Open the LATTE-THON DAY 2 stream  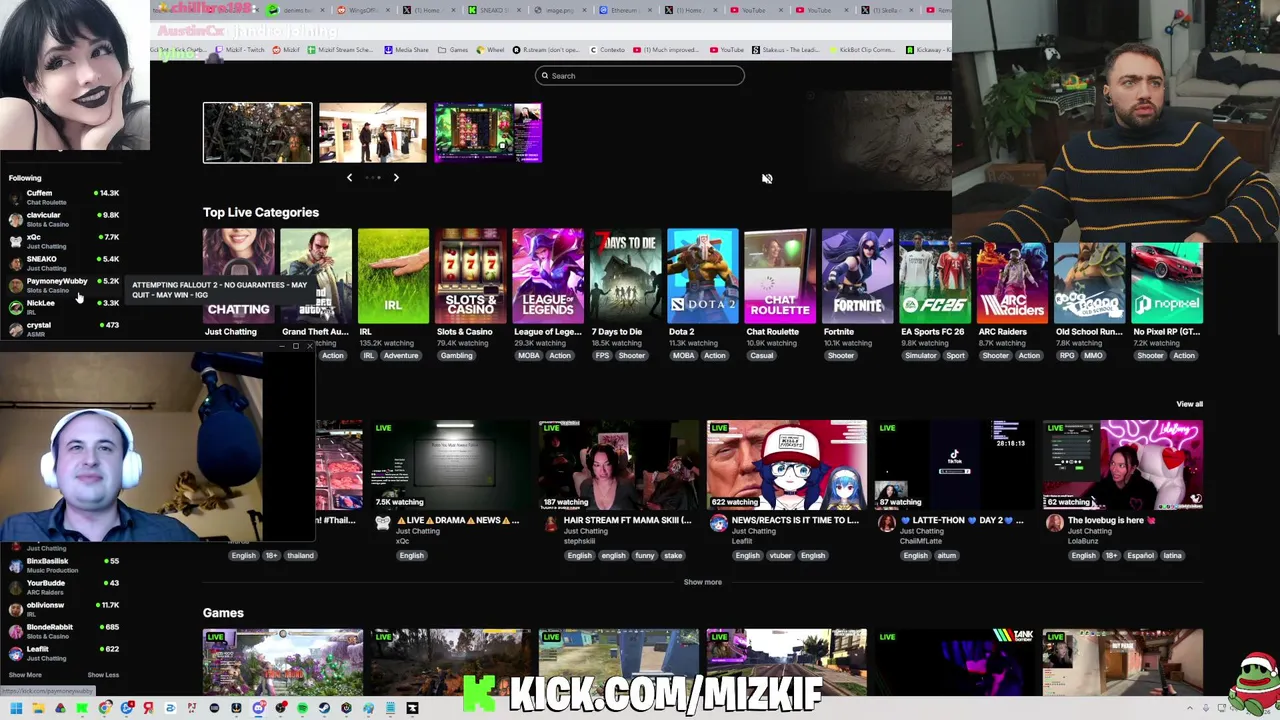[x=954, y=465]
